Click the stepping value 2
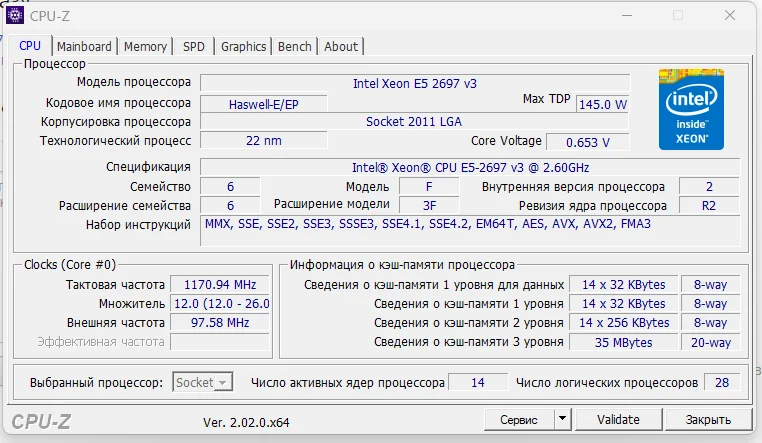Viewport: 762px width, 443px height. pos(709,187)
